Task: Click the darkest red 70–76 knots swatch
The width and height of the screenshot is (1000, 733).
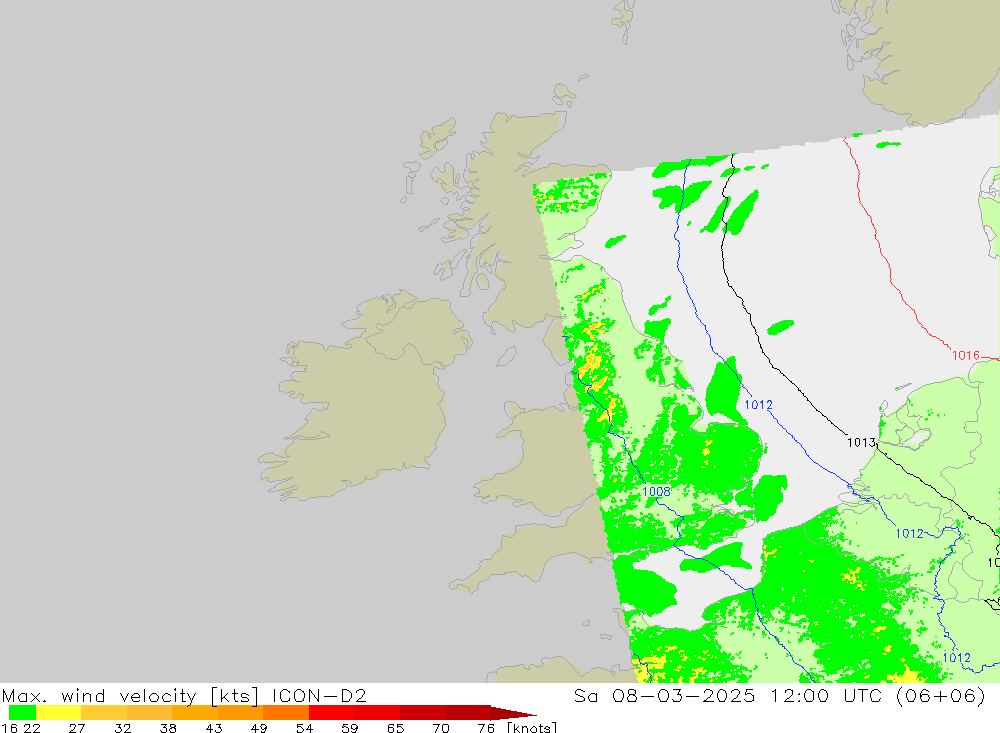Action: 467,713
